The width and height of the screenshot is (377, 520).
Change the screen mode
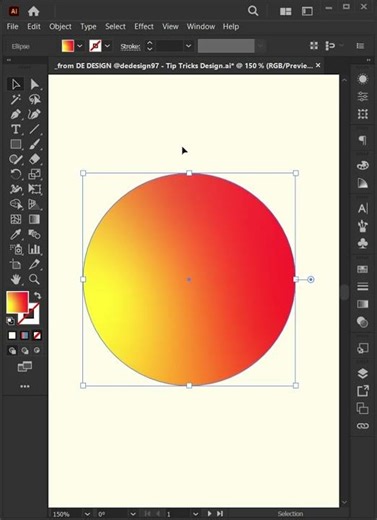tap(25, 367)
